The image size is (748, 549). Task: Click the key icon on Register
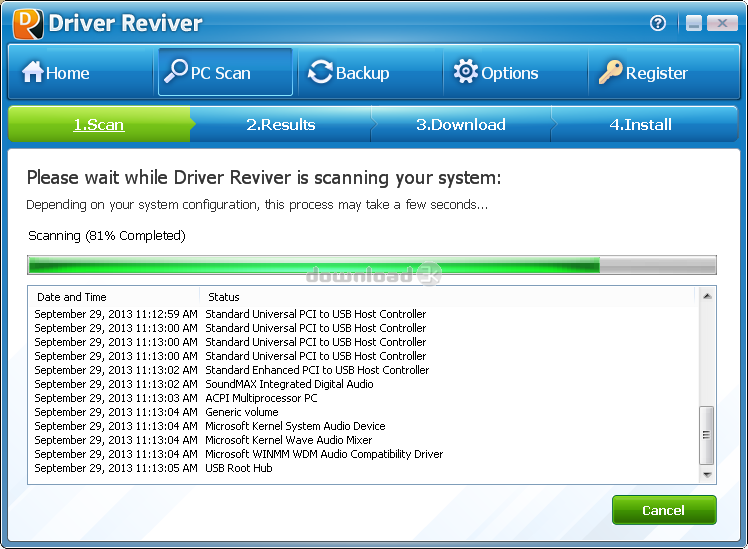(611, 72)
